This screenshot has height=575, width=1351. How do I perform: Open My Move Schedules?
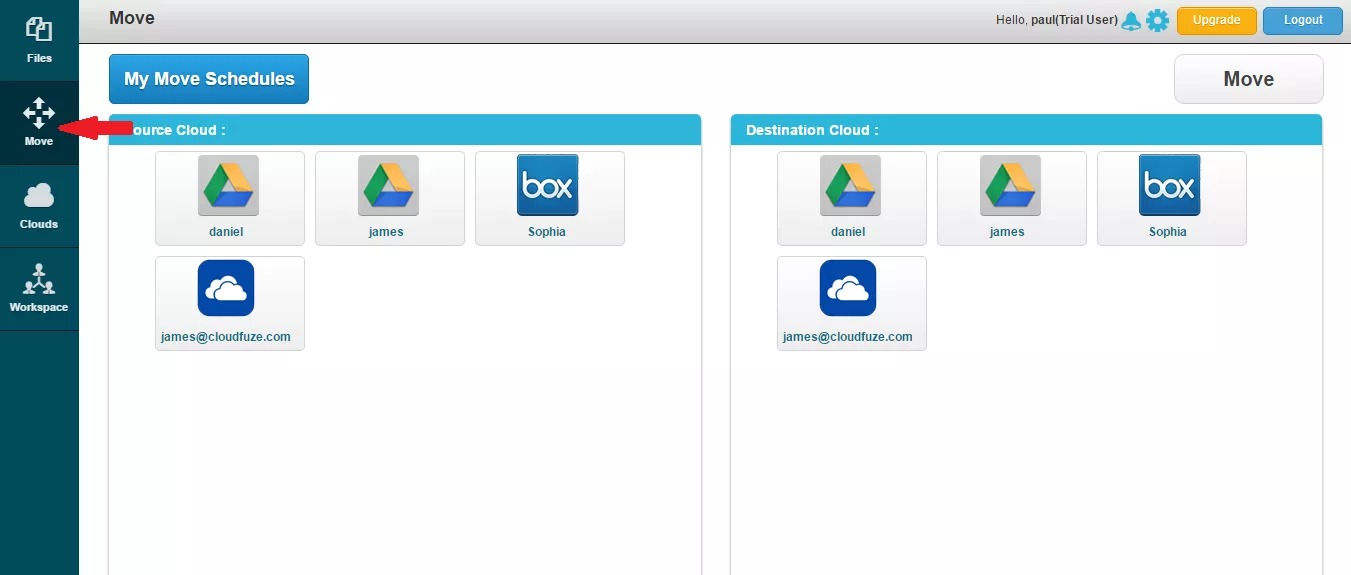tap(209, 79)
